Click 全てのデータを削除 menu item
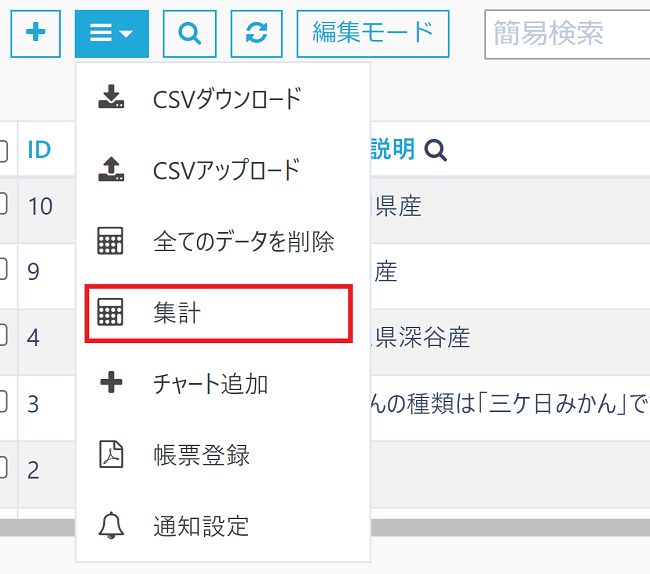Screen dimensions: 650x574 coord(243,241)
